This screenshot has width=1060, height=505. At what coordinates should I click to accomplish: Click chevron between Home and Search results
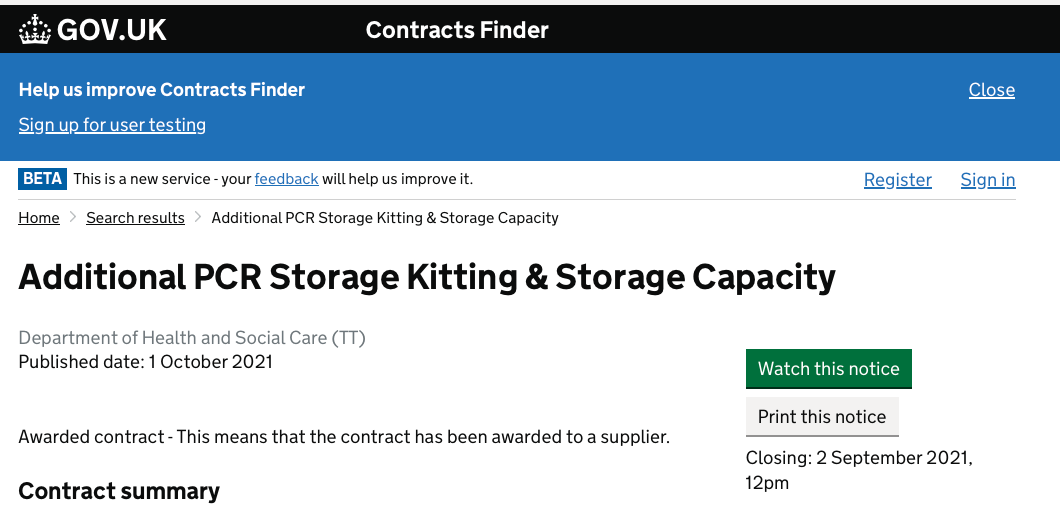[73, 218]
